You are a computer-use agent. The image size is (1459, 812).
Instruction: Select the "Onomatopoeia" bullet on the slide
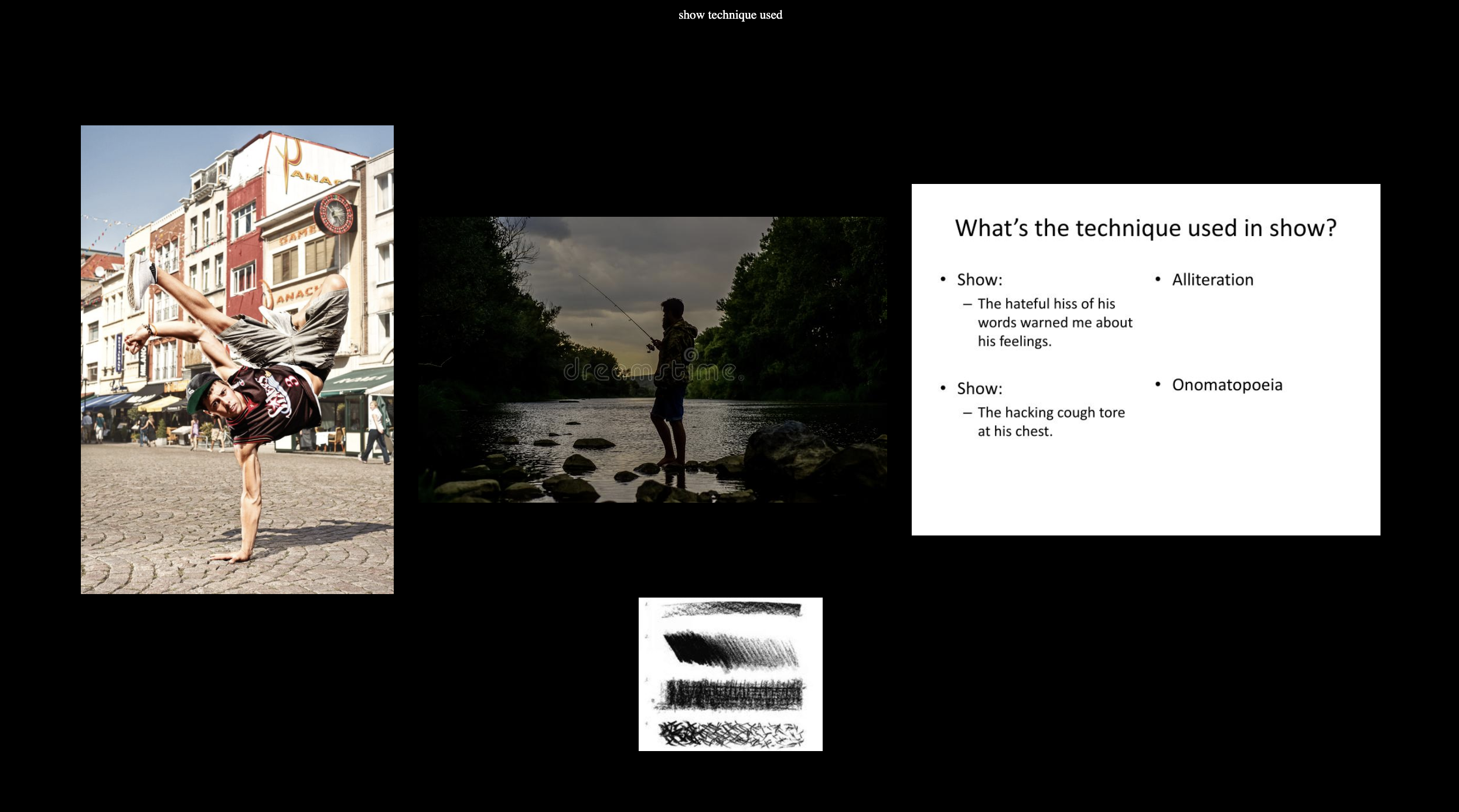click(1226, 385)
